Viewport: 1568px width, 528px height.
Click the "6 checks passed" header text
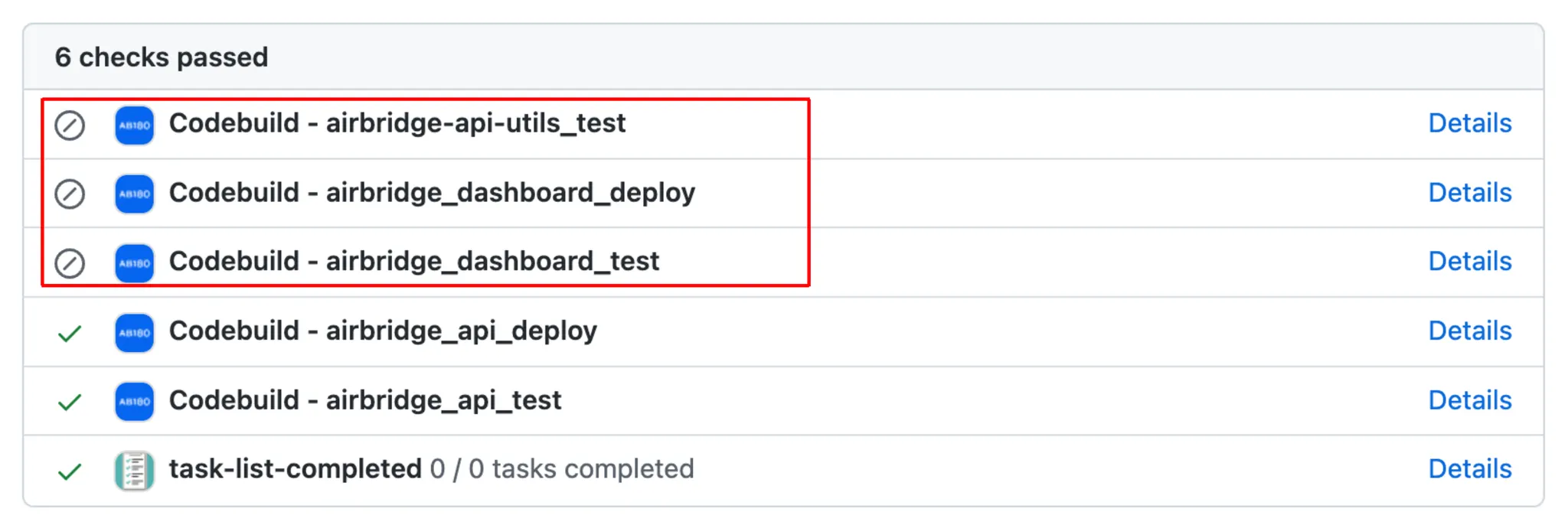click(162, 57)
